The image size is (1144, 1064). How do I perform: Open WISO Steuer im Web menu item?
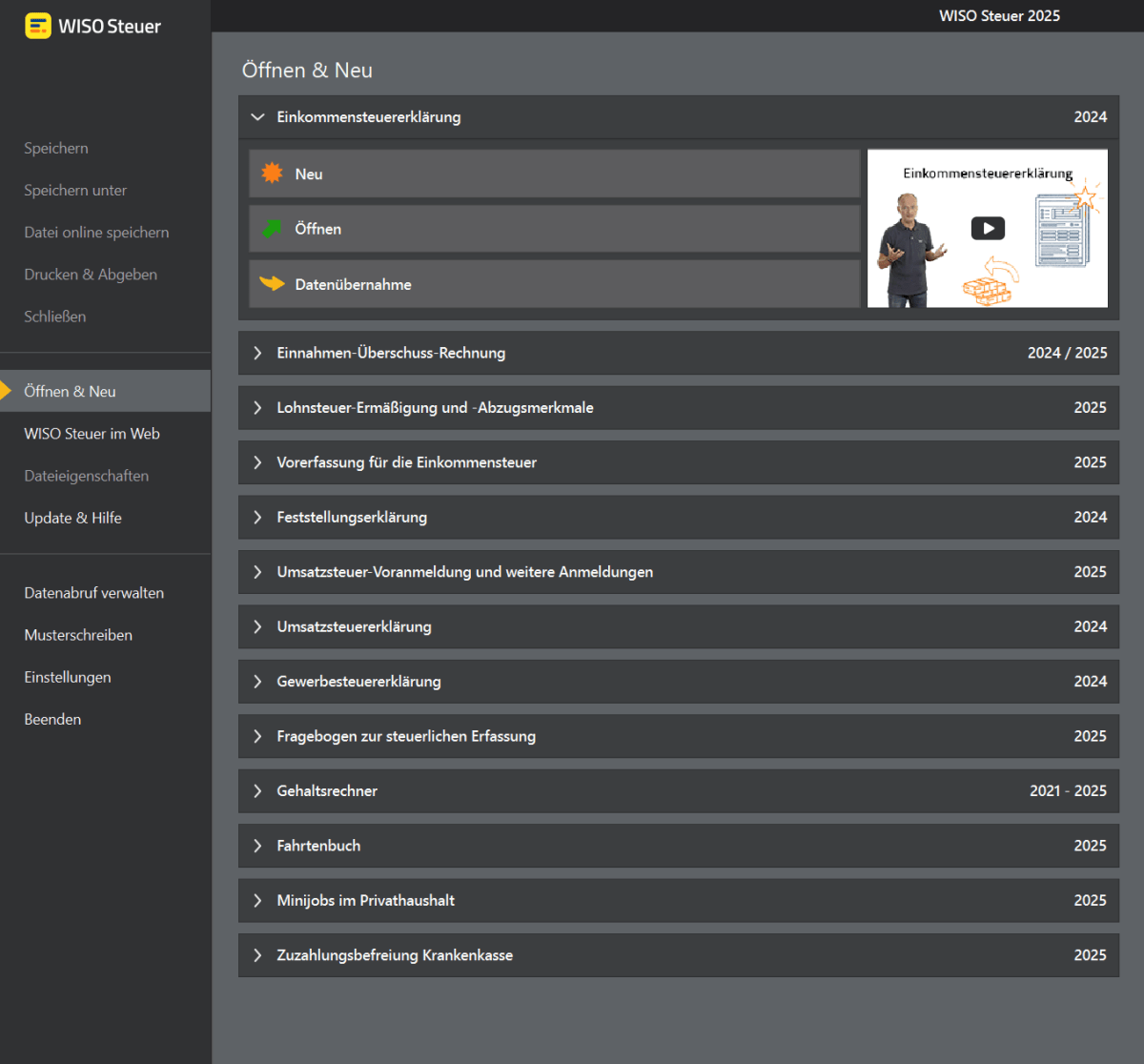[x=92, y=433]
